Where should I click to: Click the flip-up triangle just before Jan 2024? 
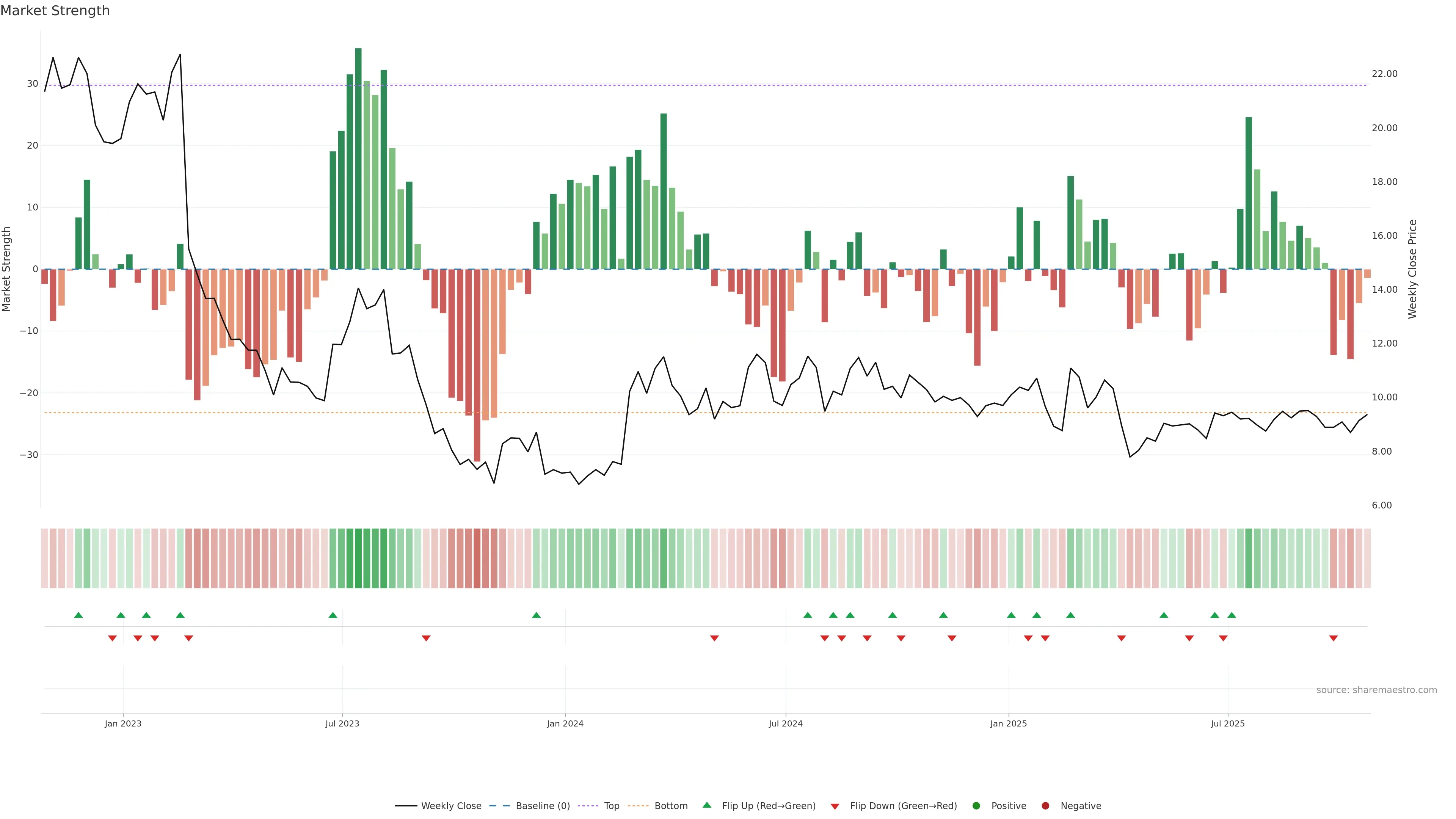[537, 615]
